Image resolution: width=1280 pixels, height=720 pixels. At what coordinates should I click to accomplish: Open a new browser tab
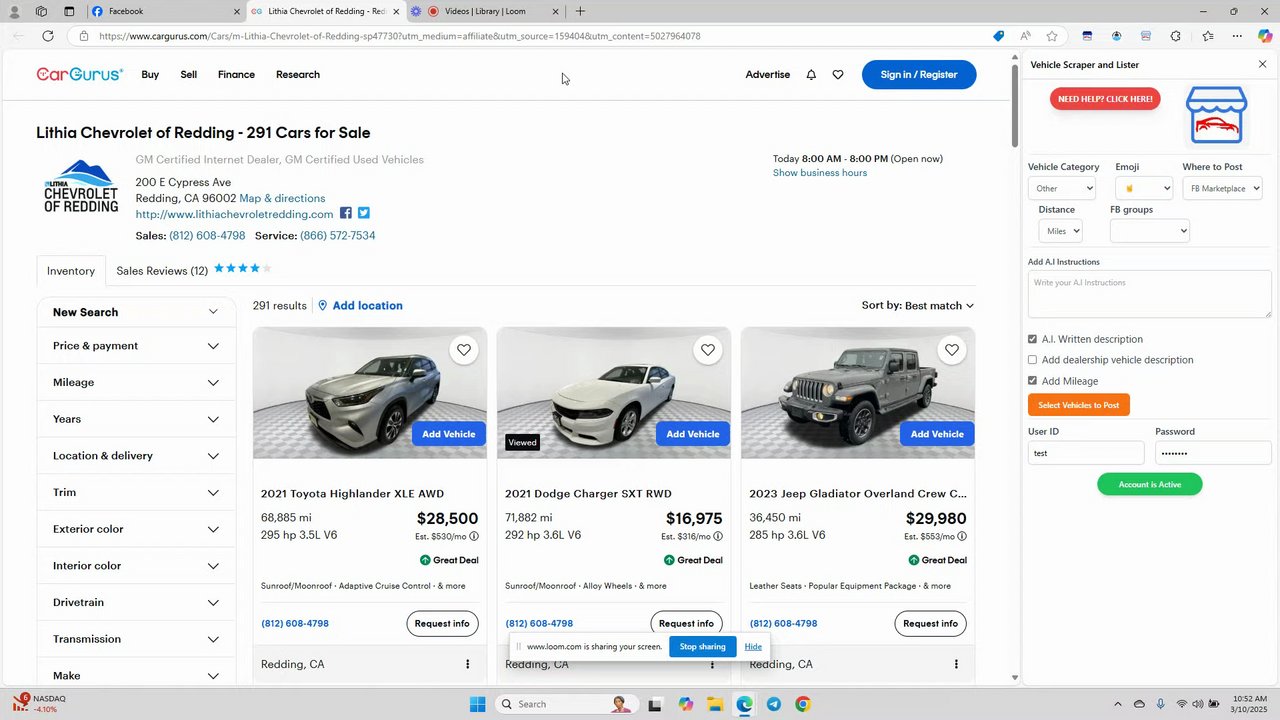pyautogui.click(x=580, y=11)
